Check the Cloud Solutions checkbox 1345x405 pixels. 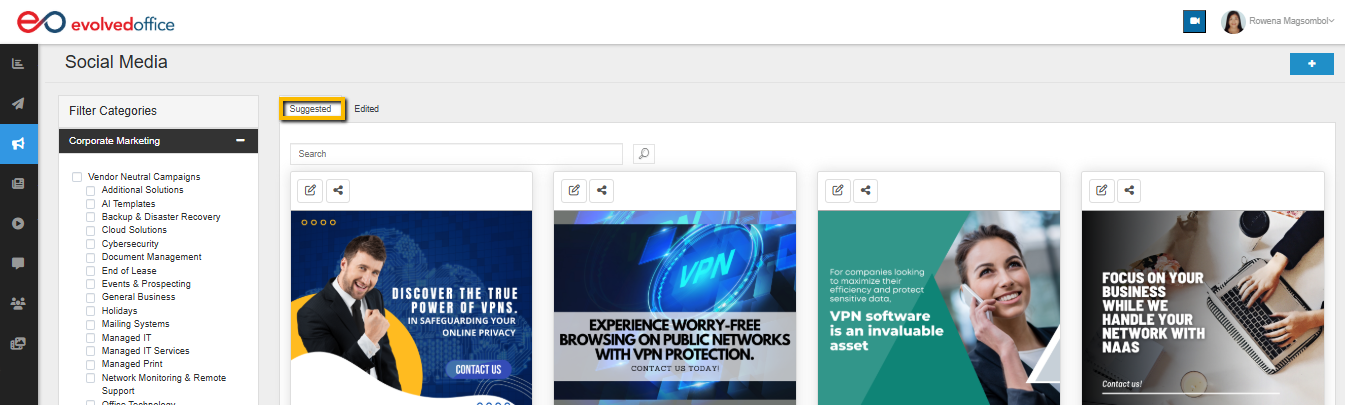(x=91, y=230)
